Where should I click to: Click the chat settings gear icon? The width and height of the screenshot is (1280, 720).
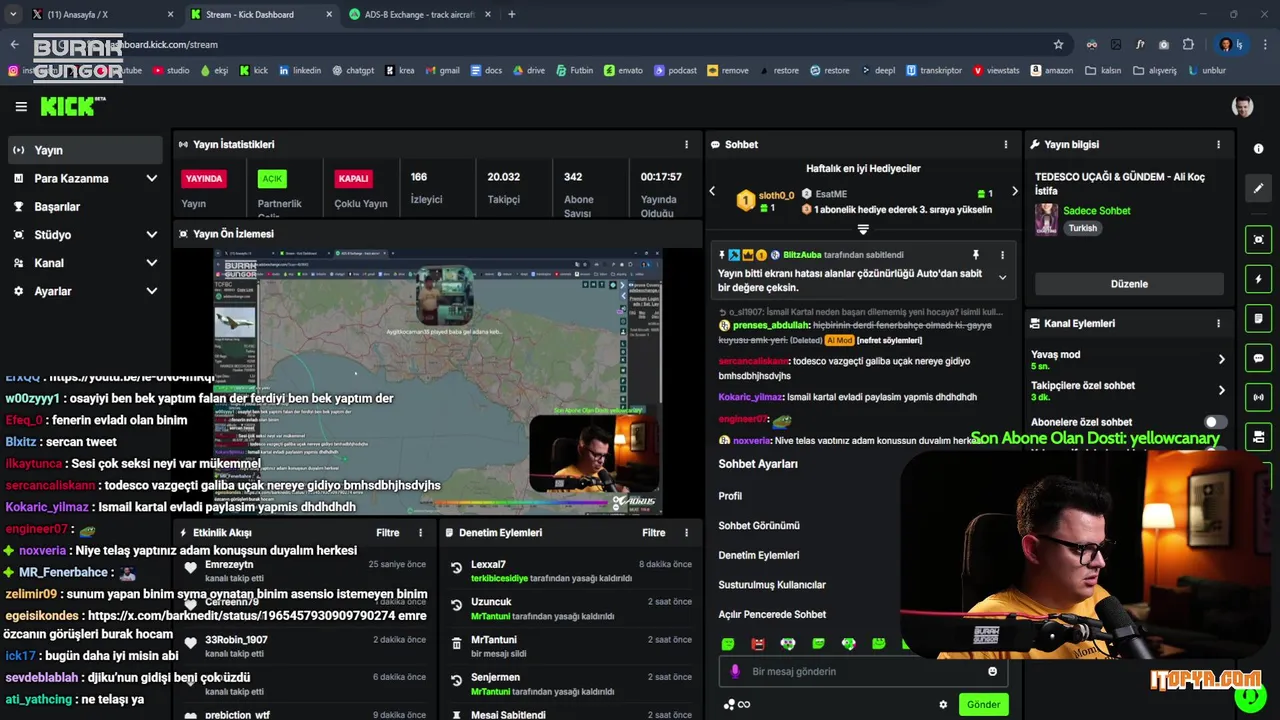click(943, 705)
